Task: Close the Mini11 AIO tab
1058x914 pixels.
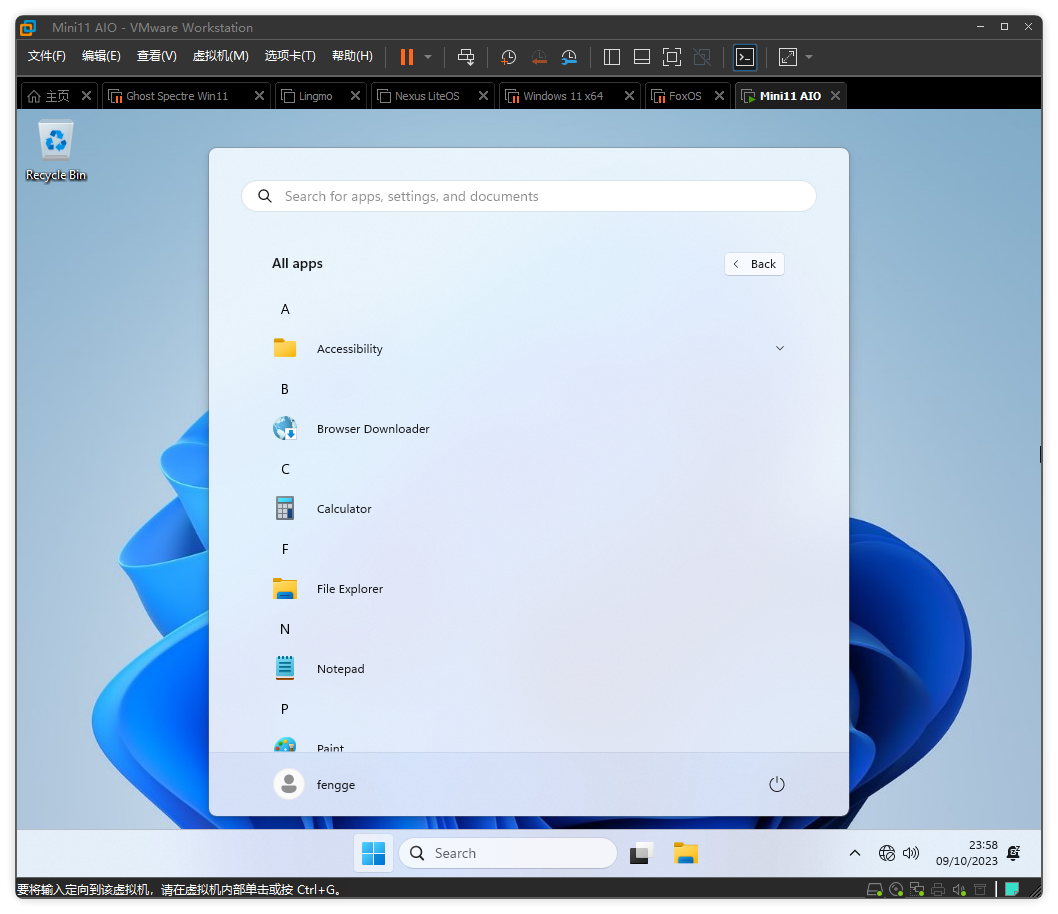Action: (x=835, y=96)
